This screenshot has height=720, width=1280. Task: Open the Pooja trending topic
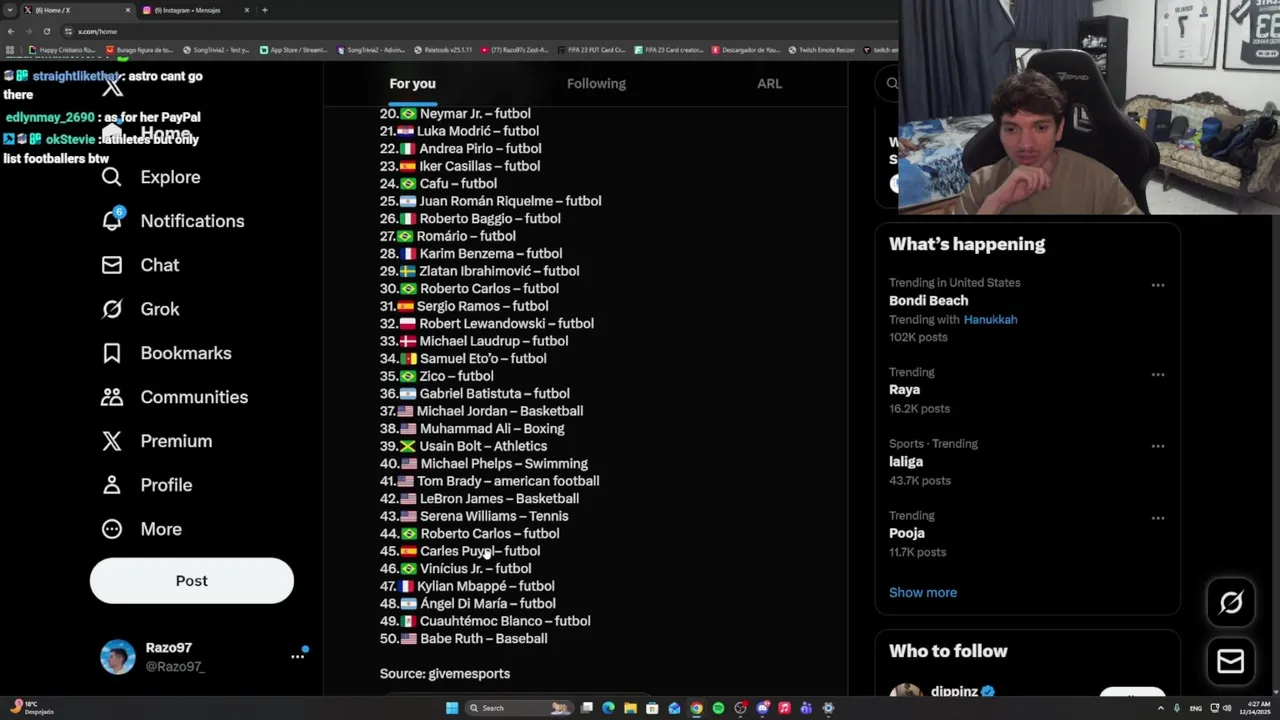[907, 533]
